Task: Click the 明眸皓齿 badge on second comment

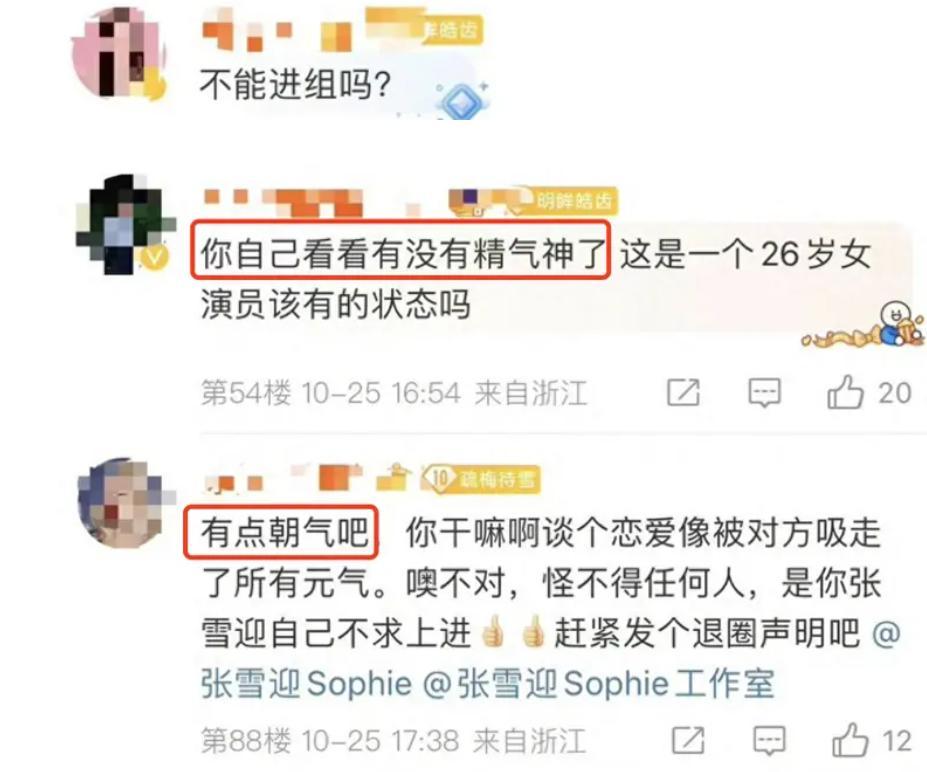Action: pyautogui.click(x=572, y=202)
